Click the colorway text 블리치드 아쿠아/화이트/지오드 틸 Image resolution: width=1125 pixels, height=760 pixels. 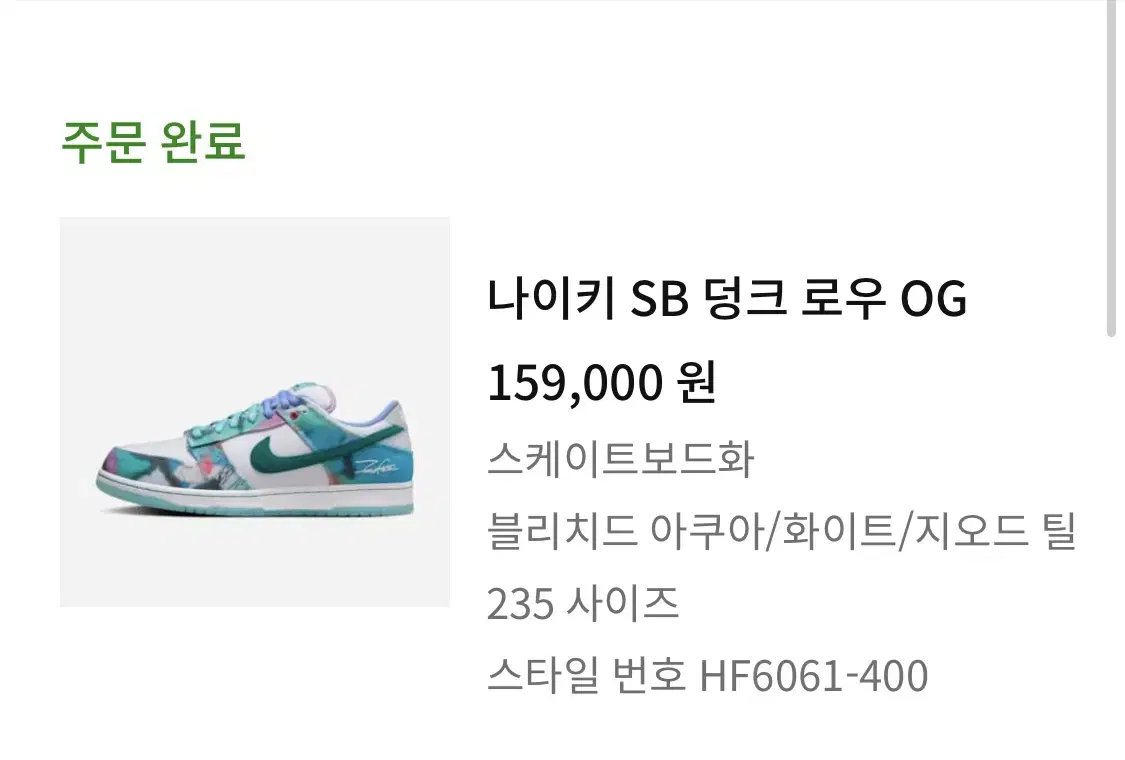[x=782, y=531]
